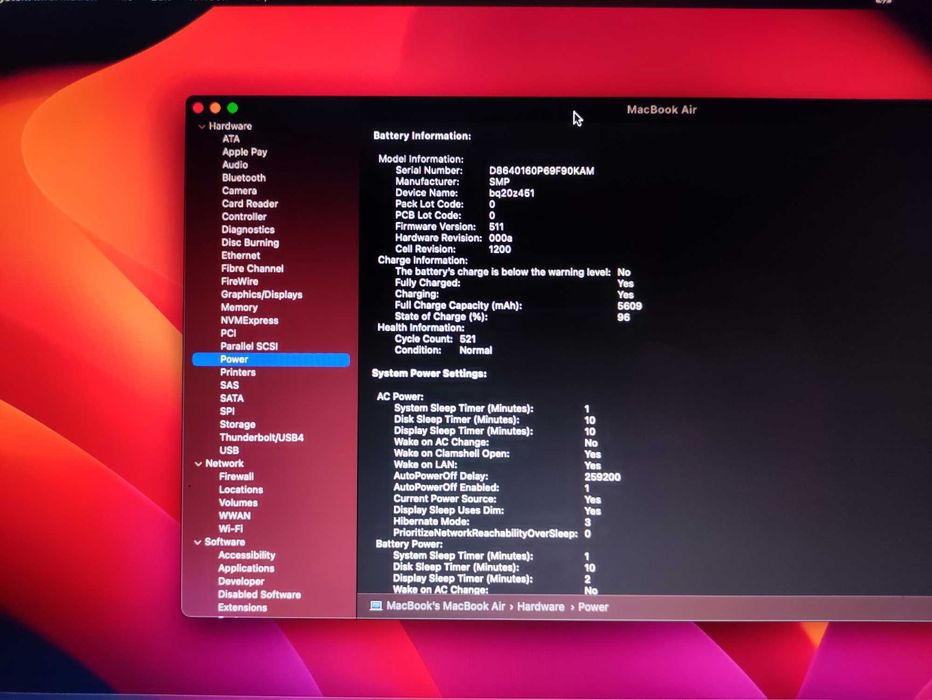Open Fibre Channel entry
The width and height of the screenshot is (932, 700).
pos(252,269)
